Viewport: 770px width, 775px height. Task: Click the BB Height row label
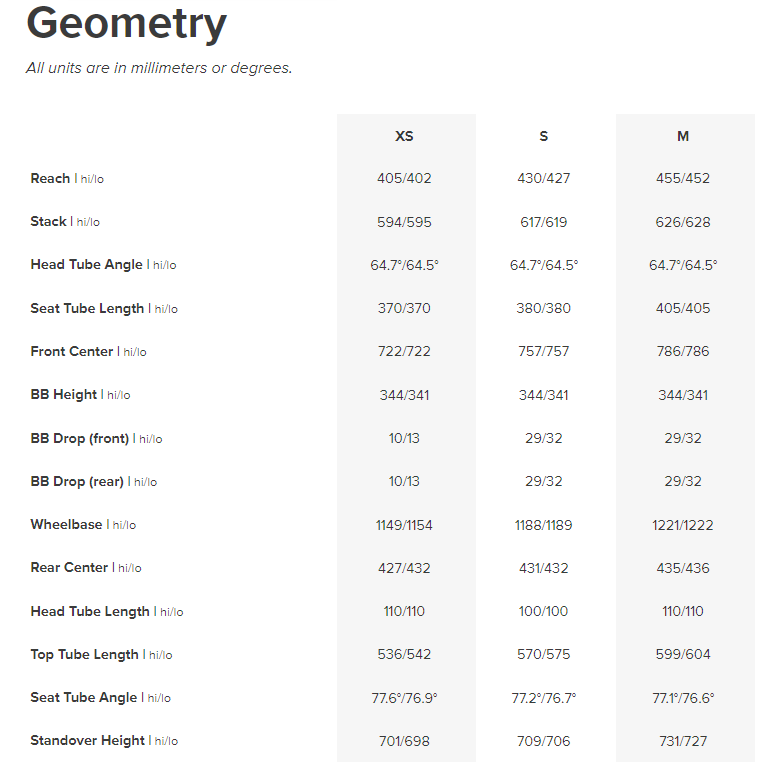click(x=64, y=394)
